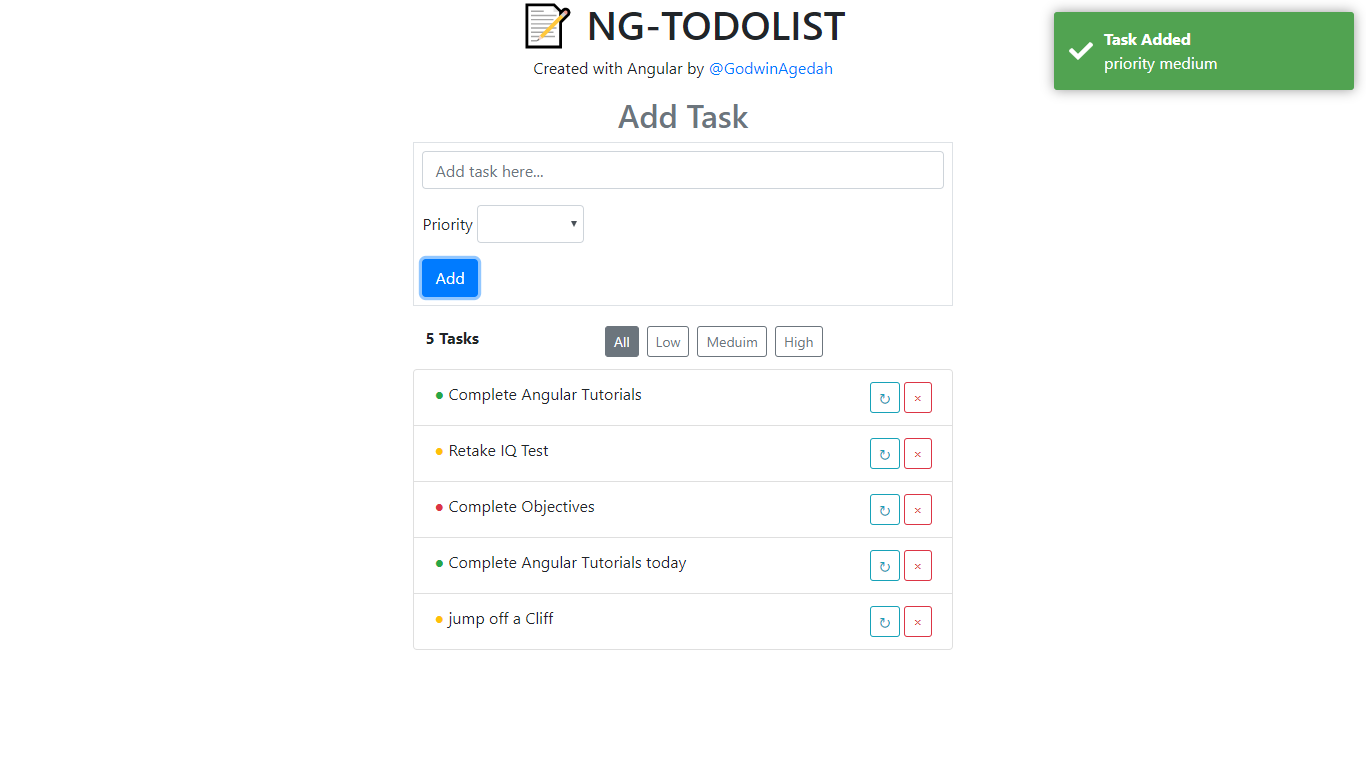Viewport: 1366px width, 768px height.
Task: Delete Complete Angular Tutorials today task
Action: point(918,566)
